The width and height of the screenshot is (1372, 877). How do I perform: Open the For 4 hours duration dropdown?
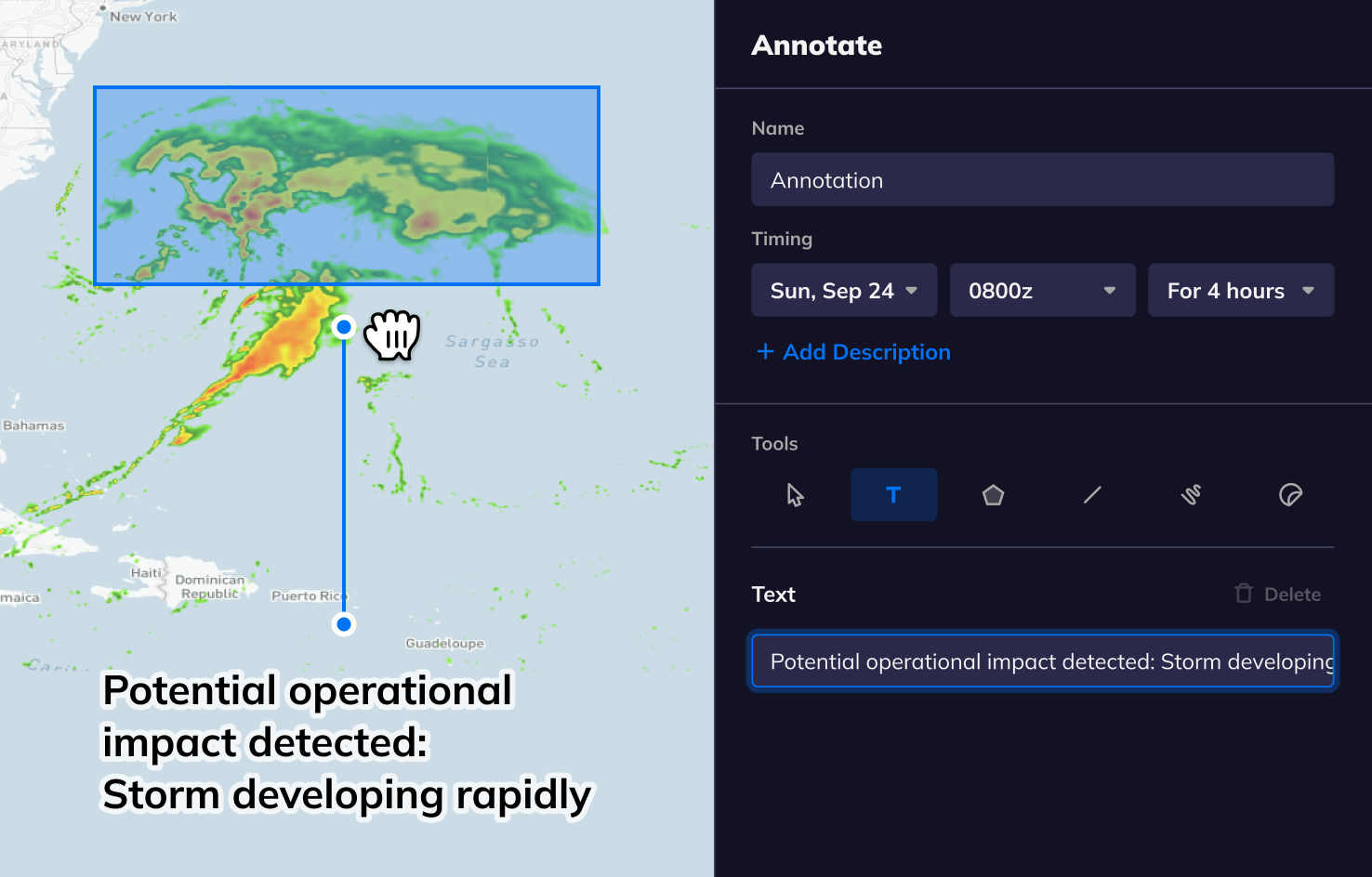pyautogui.click(x=1240, y=291)
